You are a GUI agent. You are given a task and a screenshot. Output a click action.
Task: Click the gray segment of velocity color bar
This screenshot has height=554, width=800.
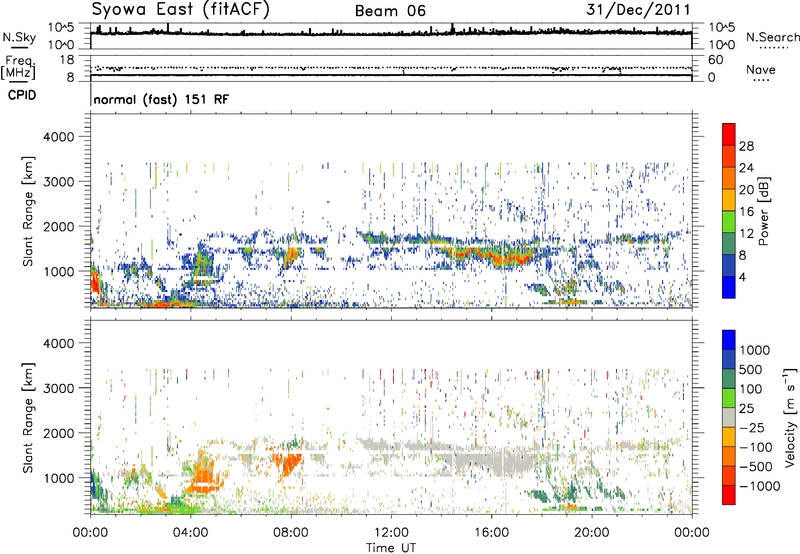729,417
